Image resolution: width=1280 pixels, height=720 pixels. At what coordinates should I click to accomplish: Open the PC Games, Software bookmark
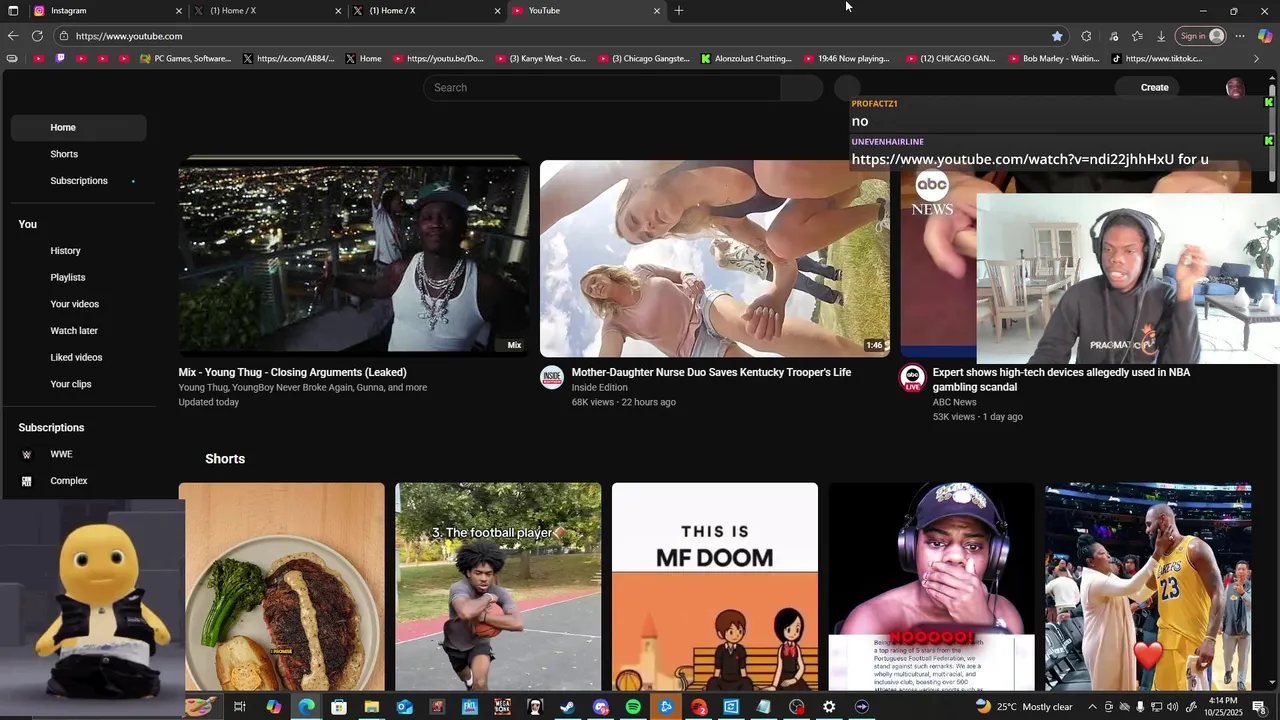186,59
